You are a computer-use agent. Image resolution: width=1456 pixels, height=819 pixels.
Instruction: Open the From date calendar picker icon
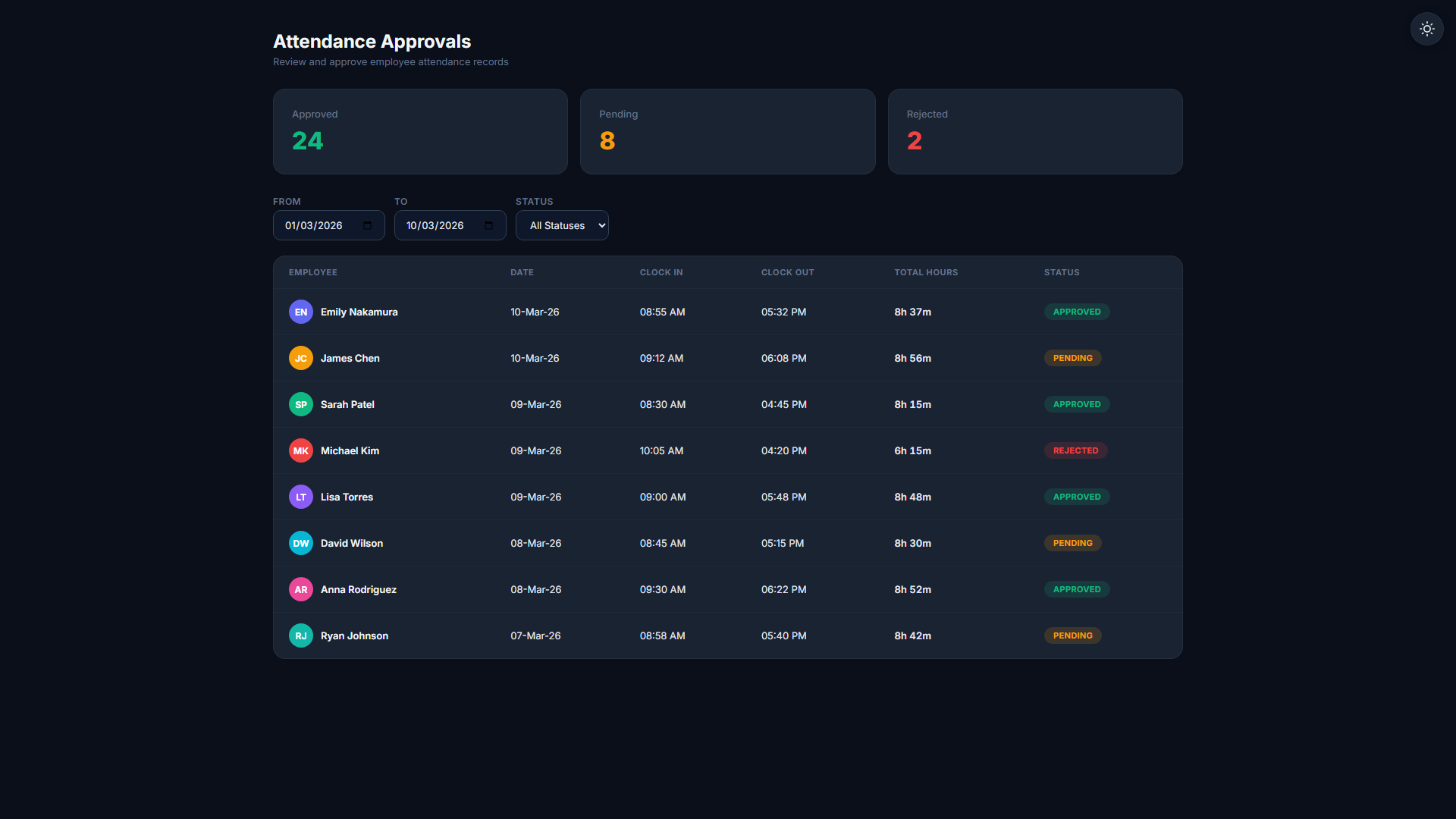[x=368, y=225]
